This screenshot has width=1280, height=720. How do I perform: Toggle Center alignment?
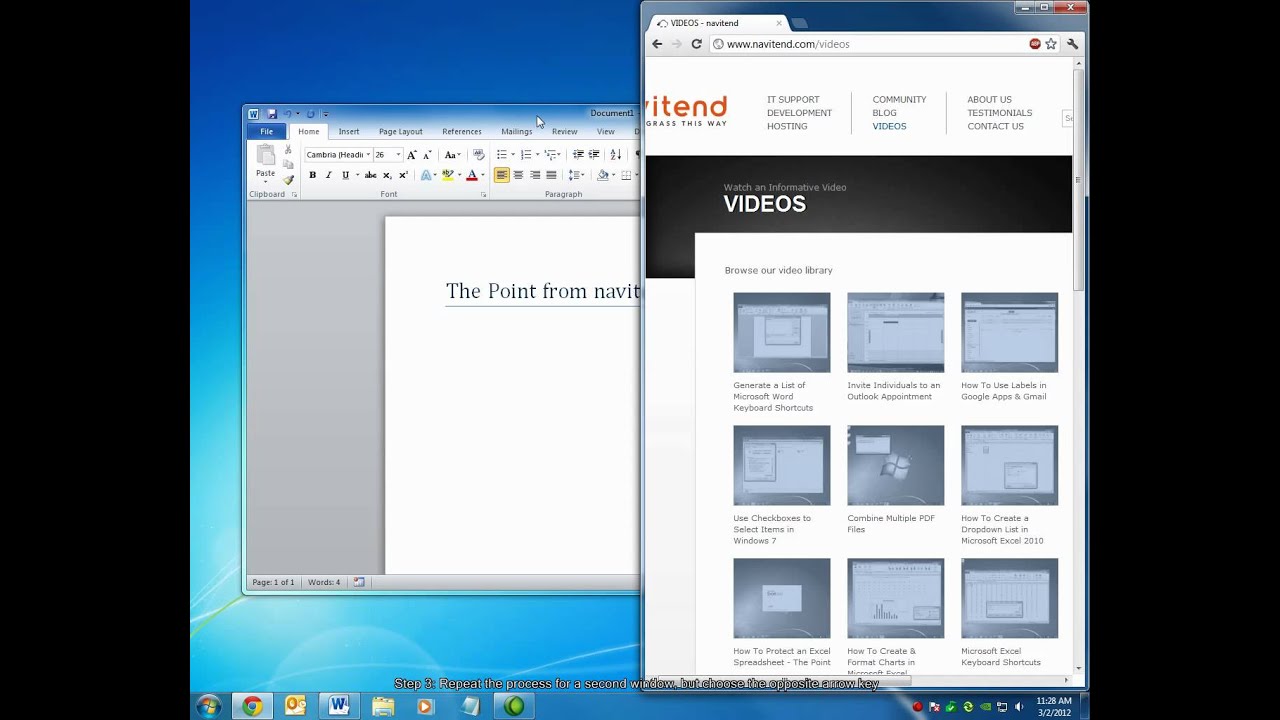(518, 175)
